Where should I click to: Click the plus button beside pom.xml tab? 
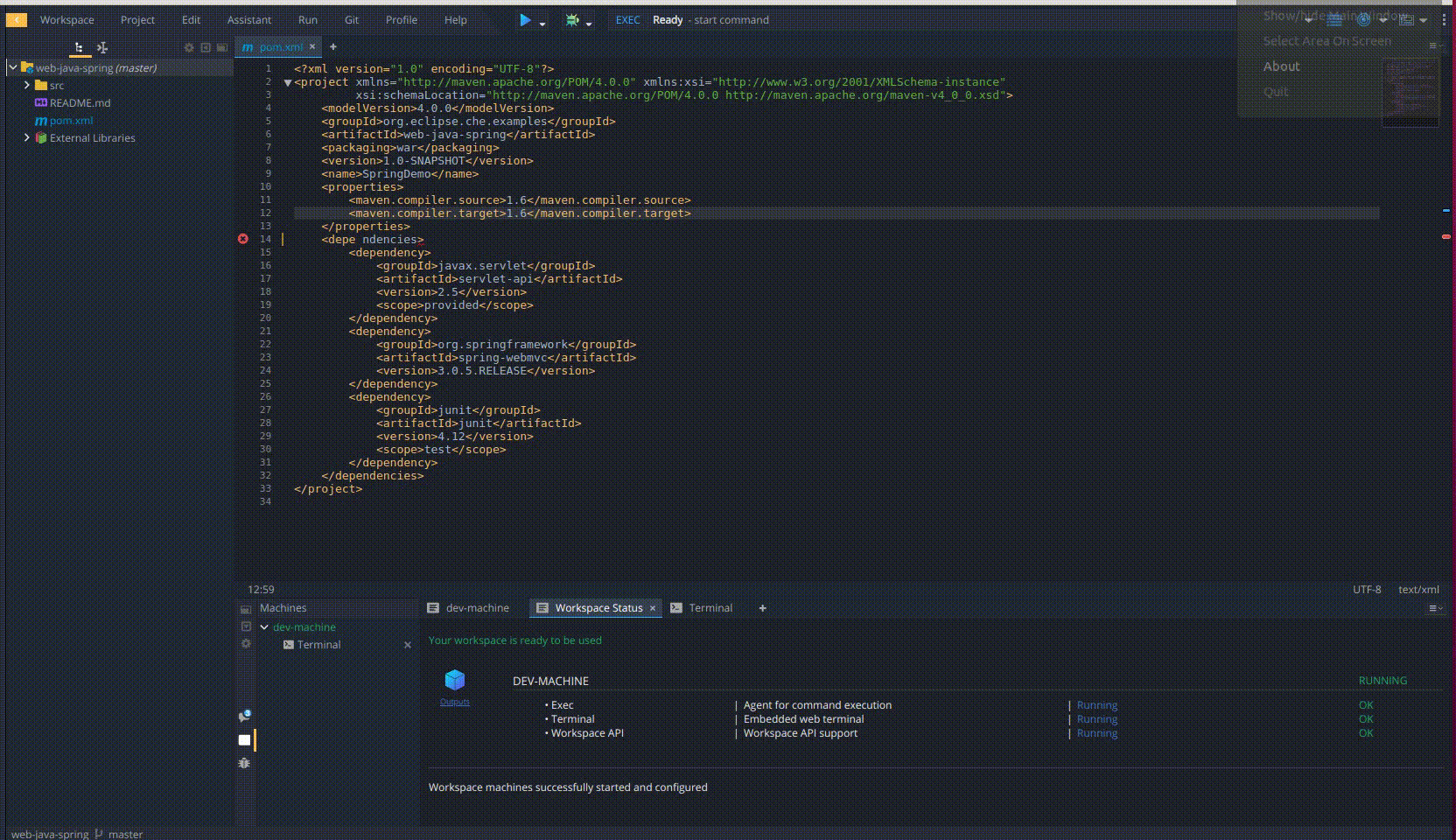(332, 47)
